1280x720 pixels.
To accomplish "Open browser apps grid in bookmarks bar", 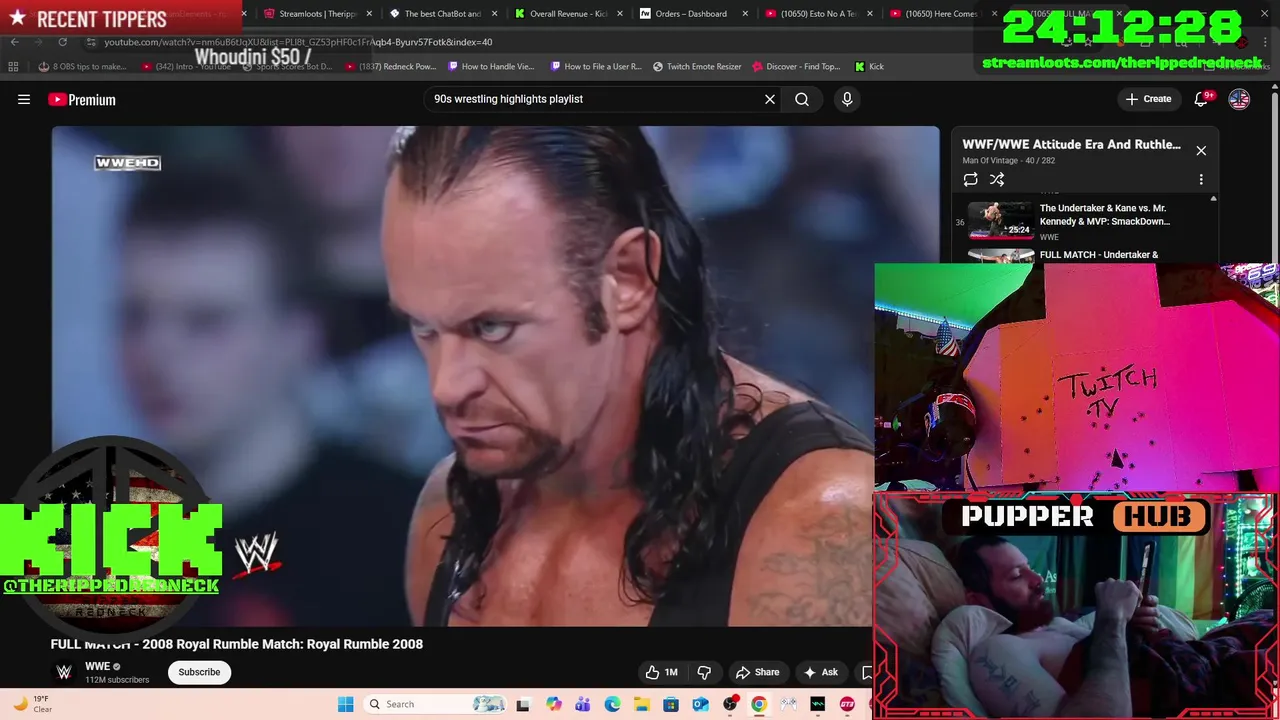I will [x=13, y=67].
